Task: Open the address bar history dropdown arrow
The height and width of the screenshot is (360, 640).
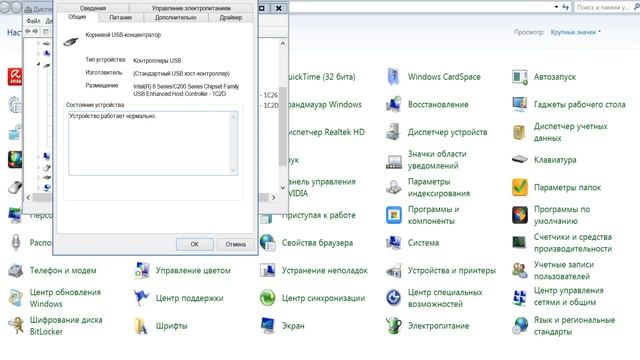Action: pos(556,7)
